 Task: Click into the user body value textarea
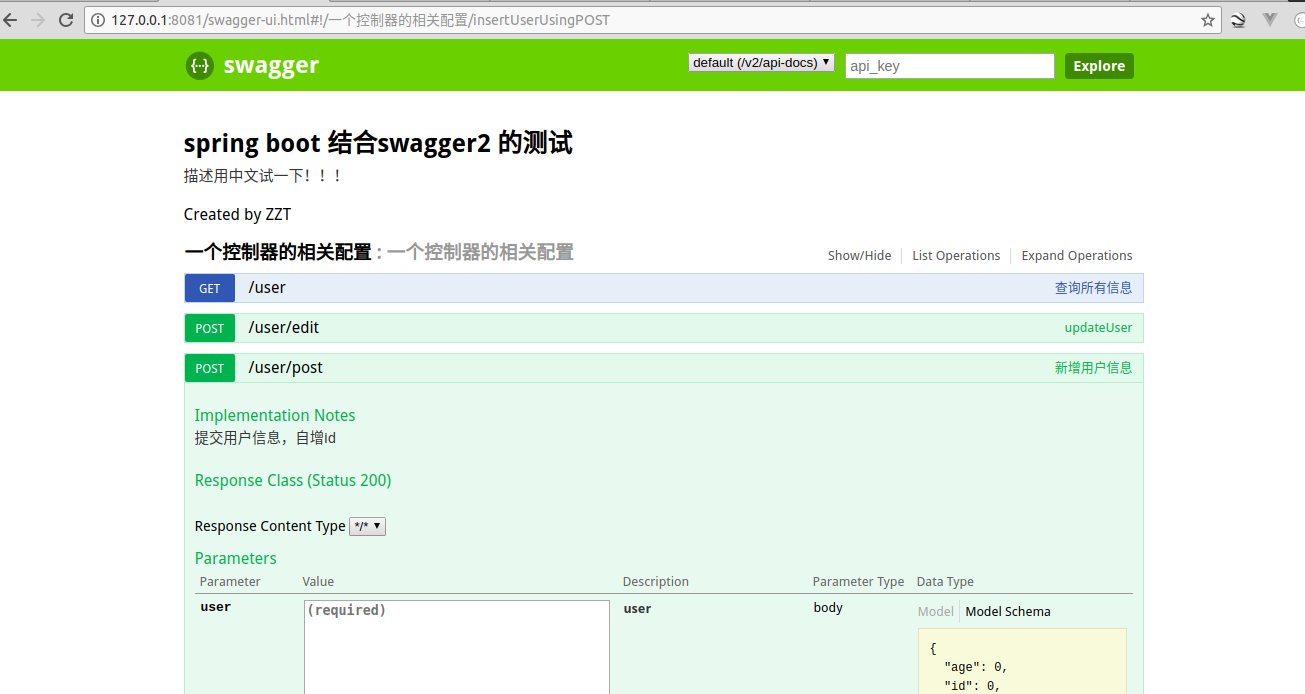point(457,647)
